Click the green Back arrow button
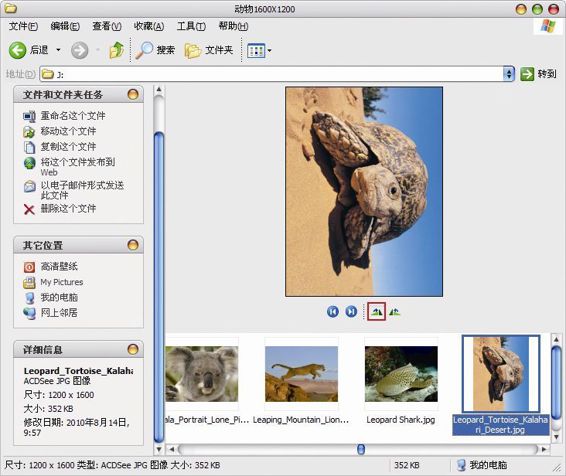Viewport: 566px width, 476px height. click(x=17, y=50)
